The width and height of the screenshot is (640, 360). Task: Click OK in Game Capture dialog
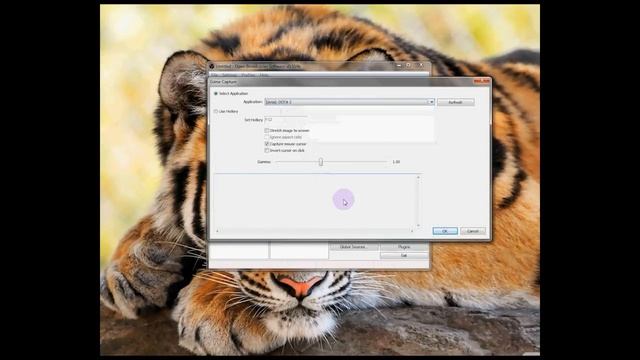pos(445,231)
